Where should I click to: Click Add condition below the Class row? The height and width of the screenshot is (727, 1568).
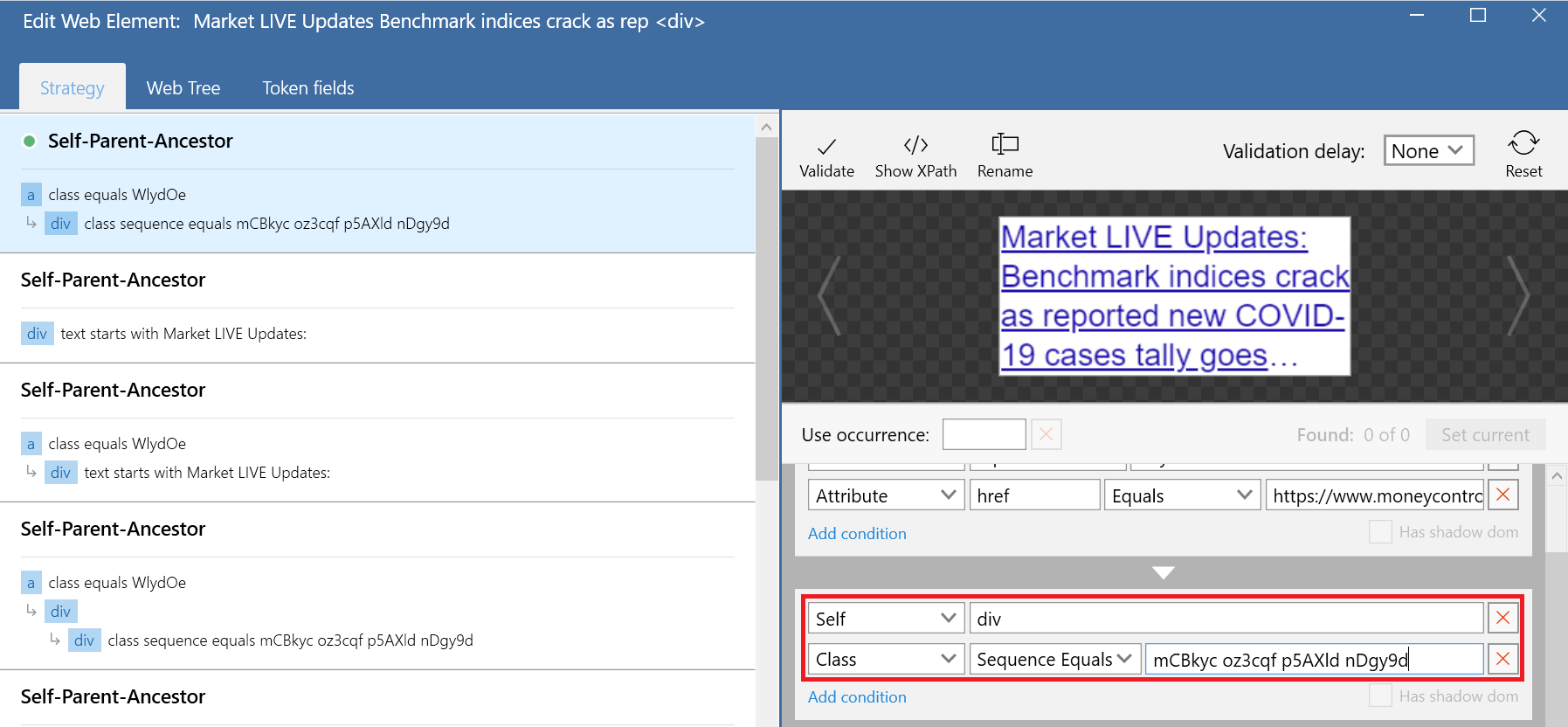[857, 697]
